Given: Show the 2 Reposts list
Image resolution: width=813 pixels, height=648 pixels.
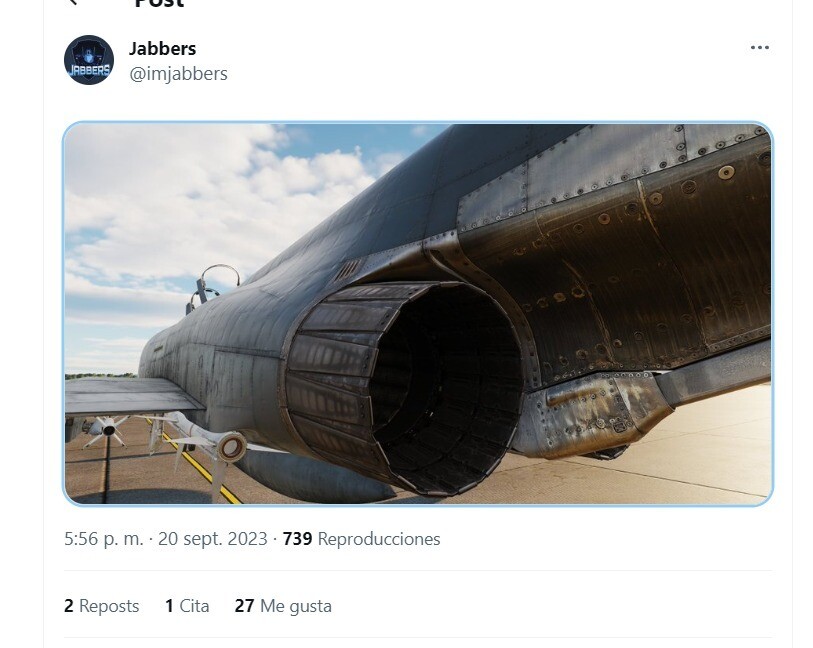Looking at the screenshot, I should coord(102,606).
